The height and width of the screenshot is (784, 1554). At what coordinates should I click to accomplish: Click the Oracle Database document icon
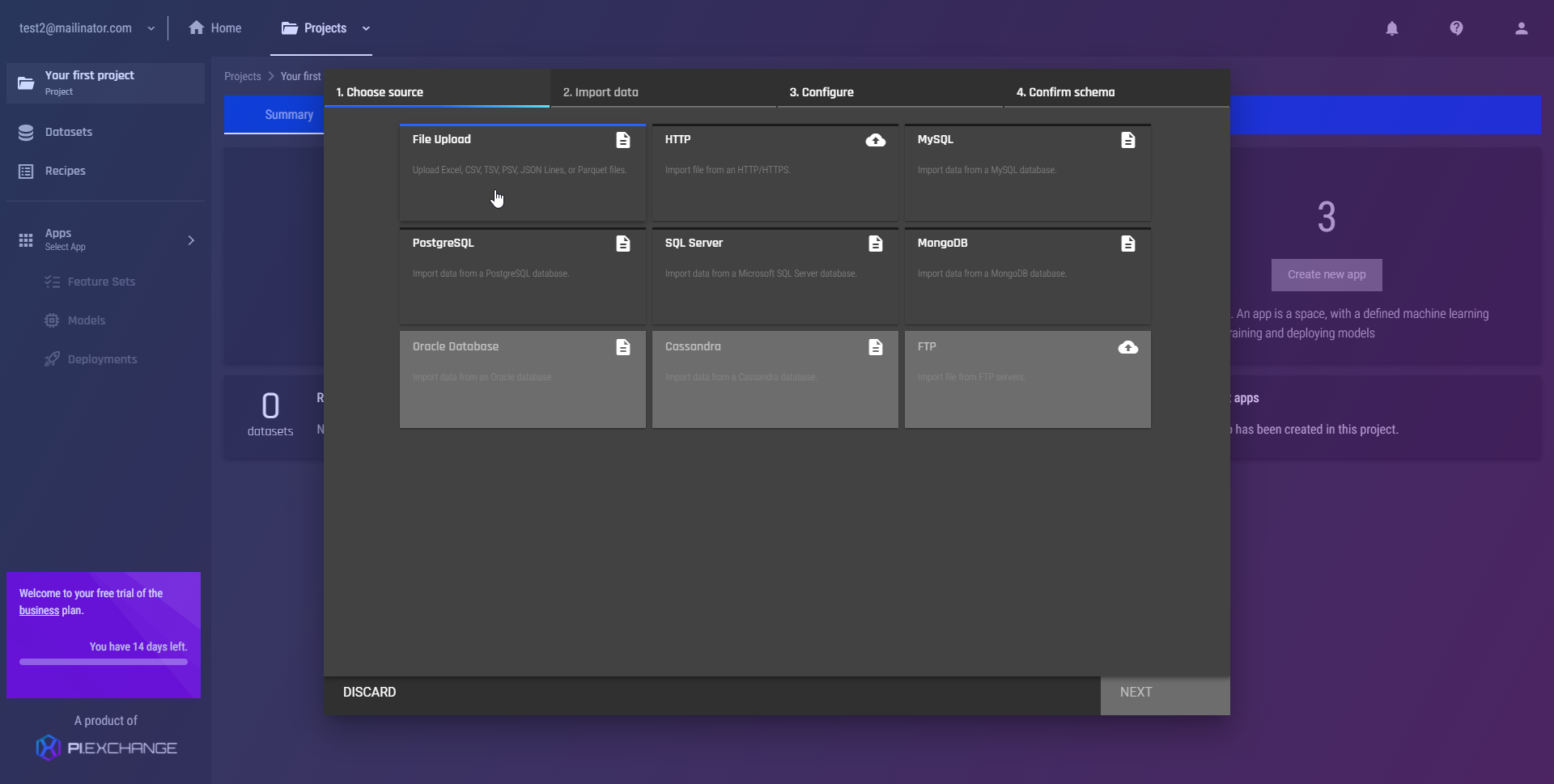coord(623,347)
